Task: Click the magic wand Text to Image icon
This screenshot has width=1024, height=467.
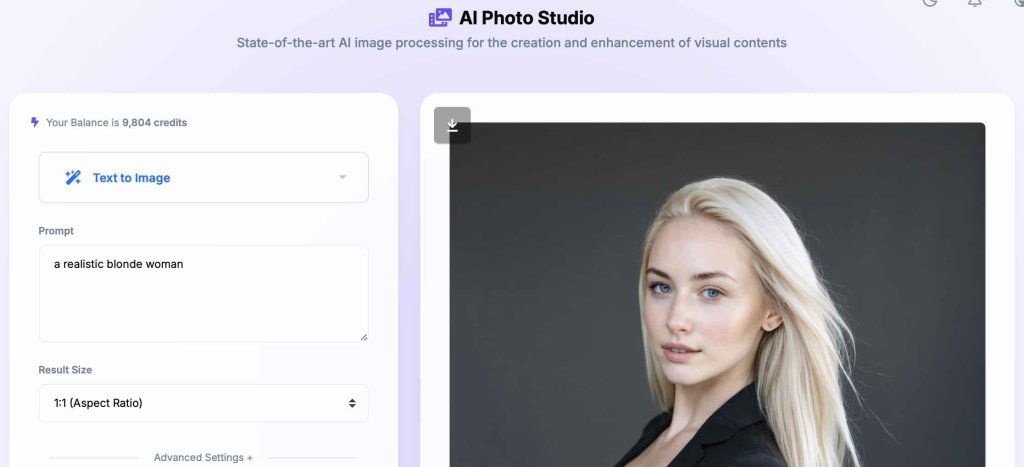Action: 73,177
